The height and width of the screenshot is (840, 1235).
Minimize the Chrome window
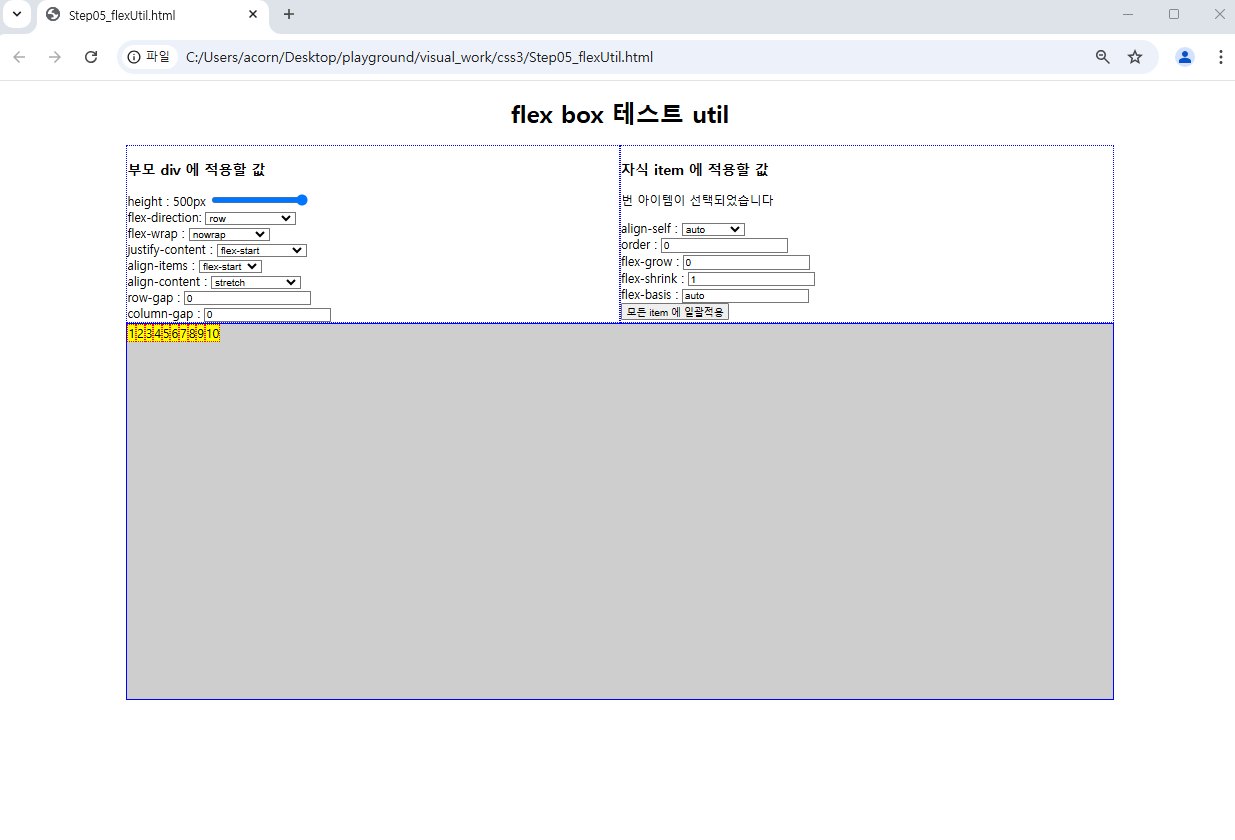click(x=1128, y=14)
